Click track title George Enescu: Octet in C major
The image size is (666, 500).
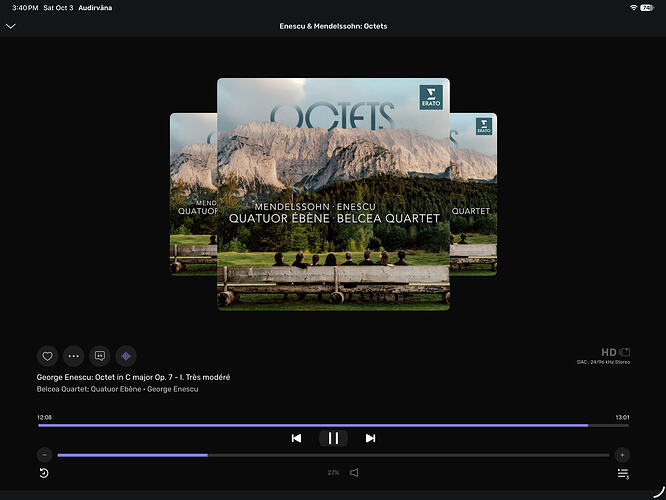(x=133, y=377)
